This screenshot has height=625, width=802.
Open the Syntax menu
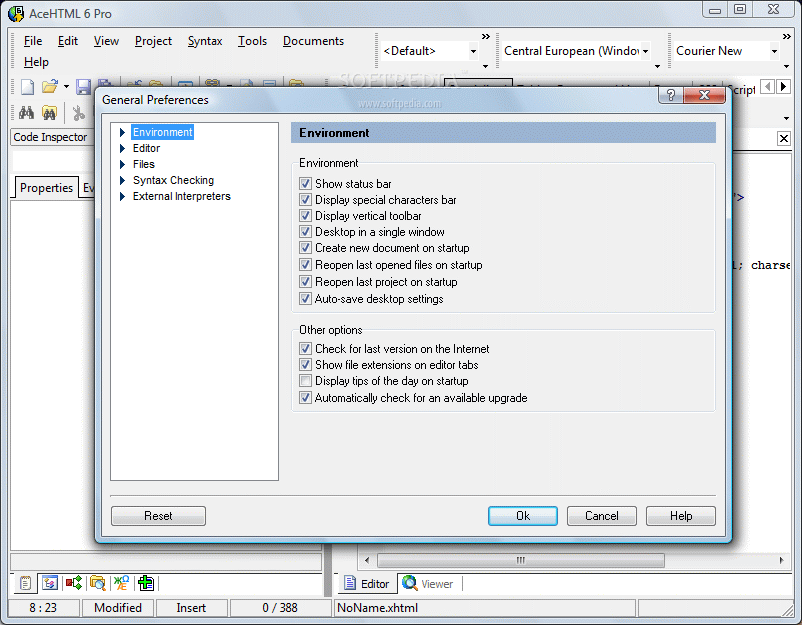pos(205,41)
